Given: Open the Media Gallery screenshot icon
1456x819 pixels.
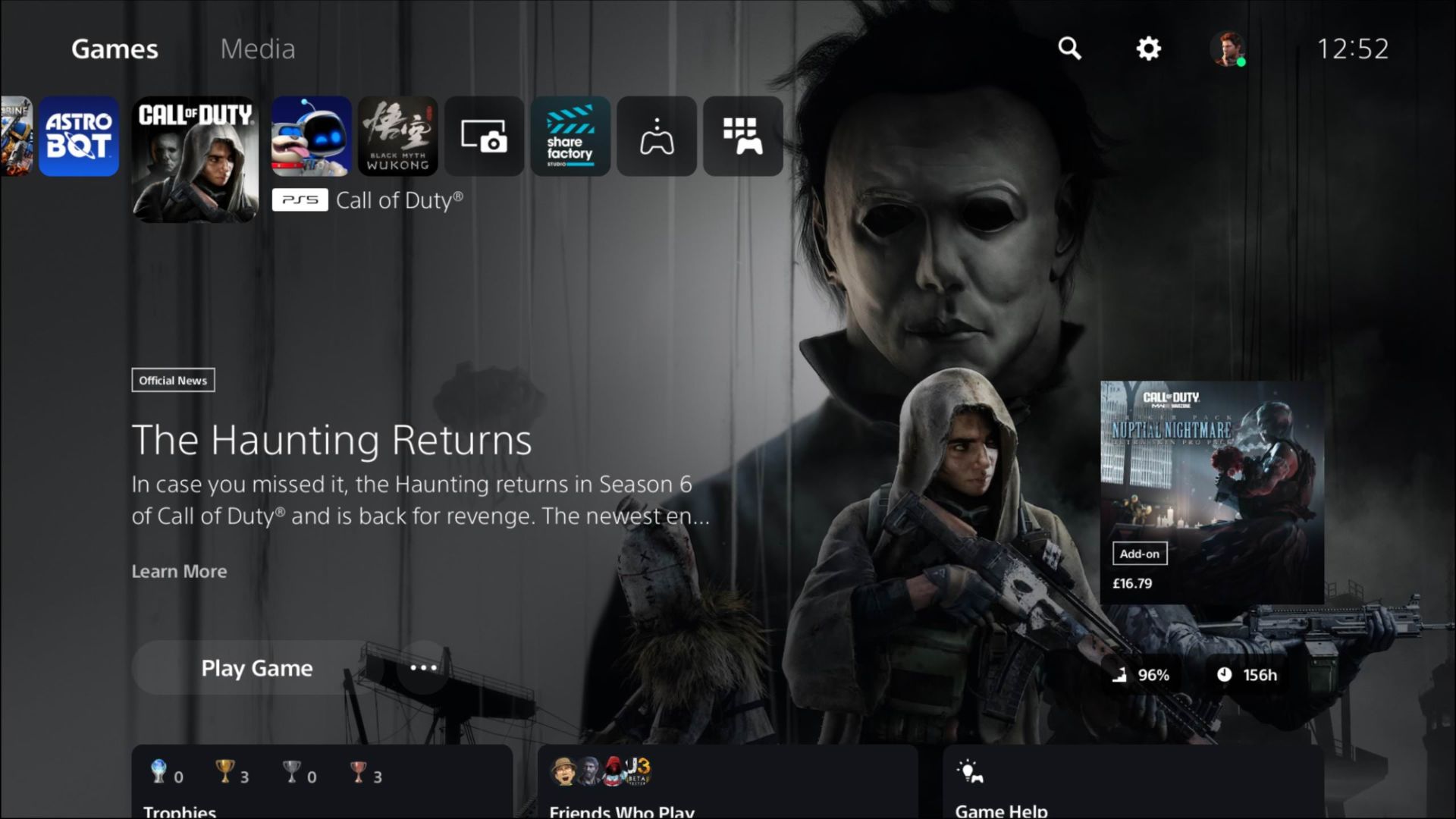Looking at the screenshot, I should [x=485, y=136].
